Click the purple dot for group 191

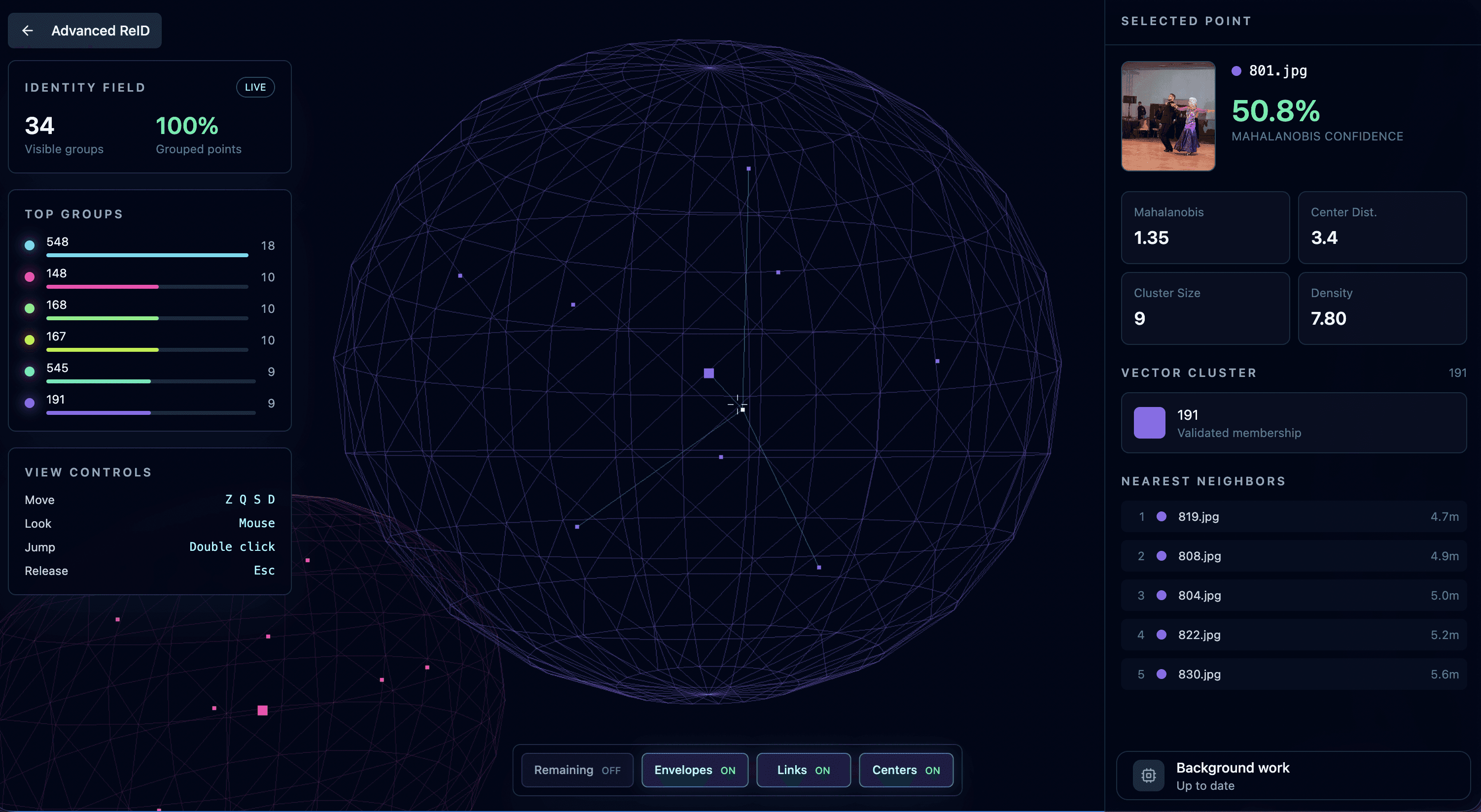pyautogui.click(x=30, y=404)
